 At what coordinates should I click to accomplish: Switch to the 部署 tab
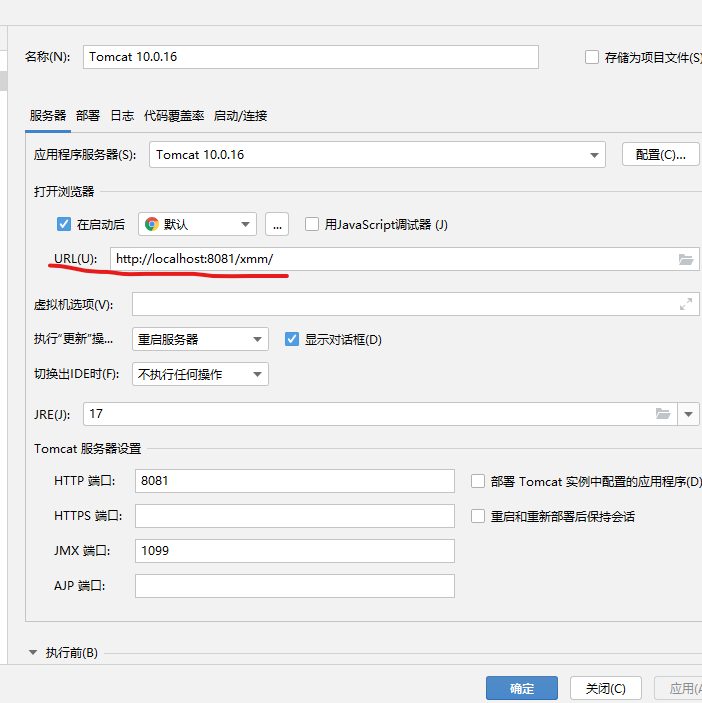(x=88, y=116)
